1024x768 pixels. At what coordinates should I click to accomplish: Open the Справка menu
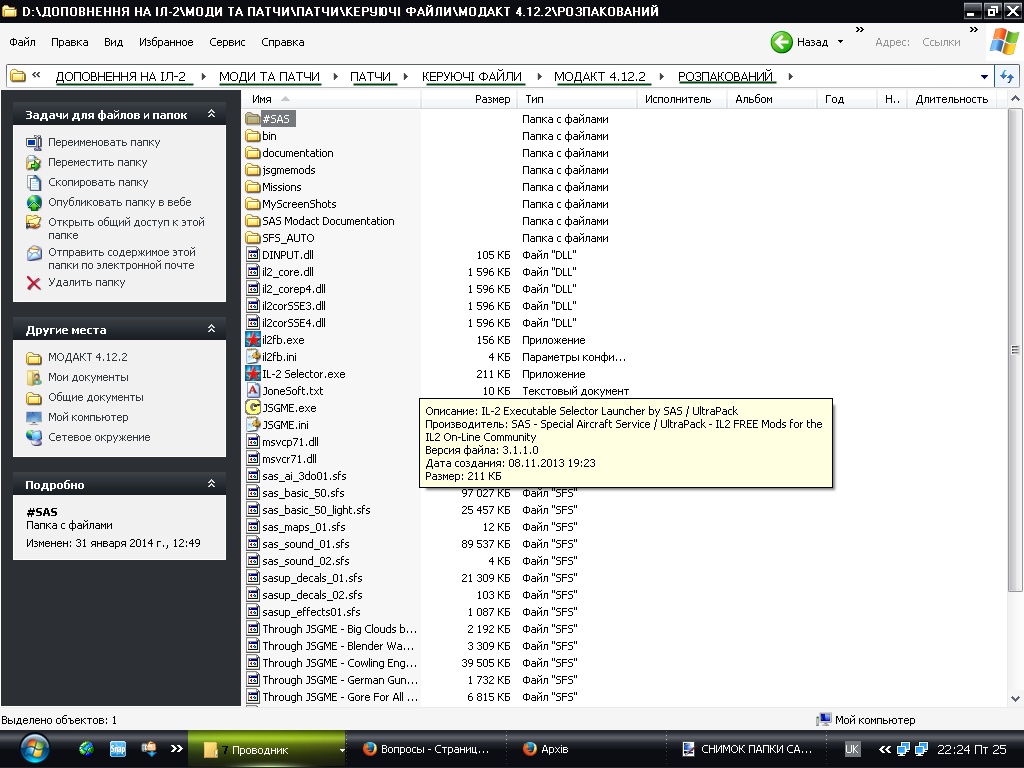[282, 42]
